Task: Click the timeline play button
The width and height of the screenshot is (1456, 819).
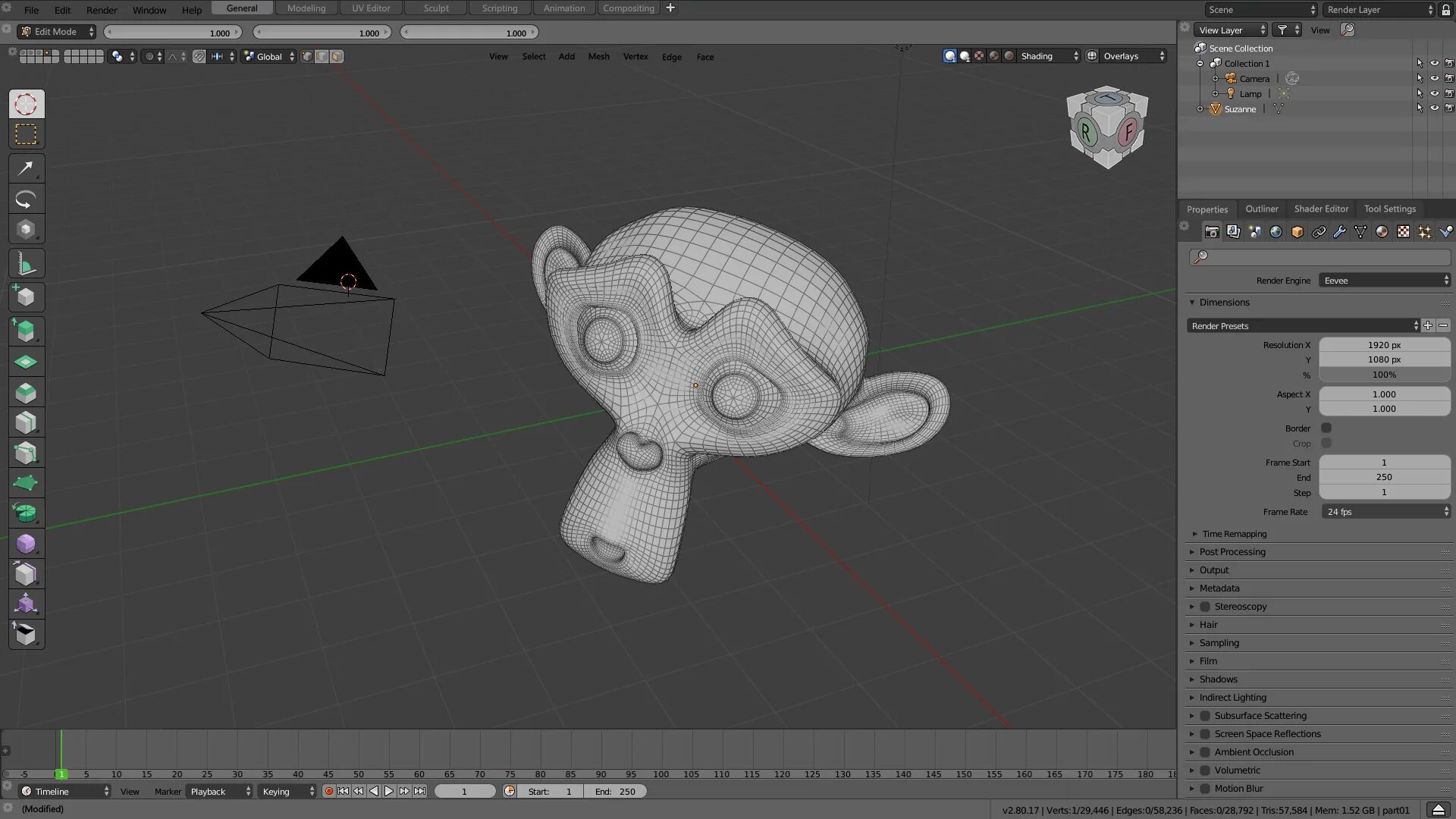Action: (x=389, y=792)
